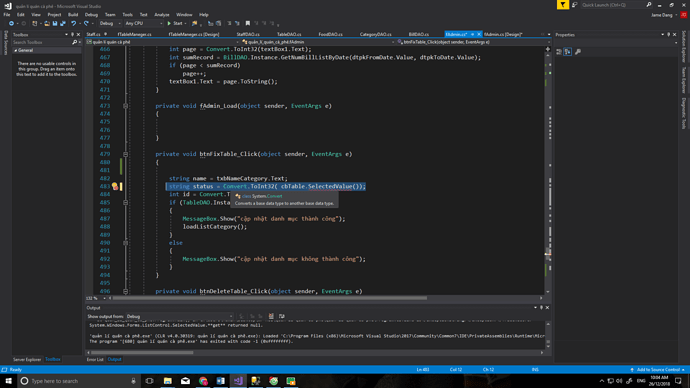Open the document tab overflow list arrow

549,34
